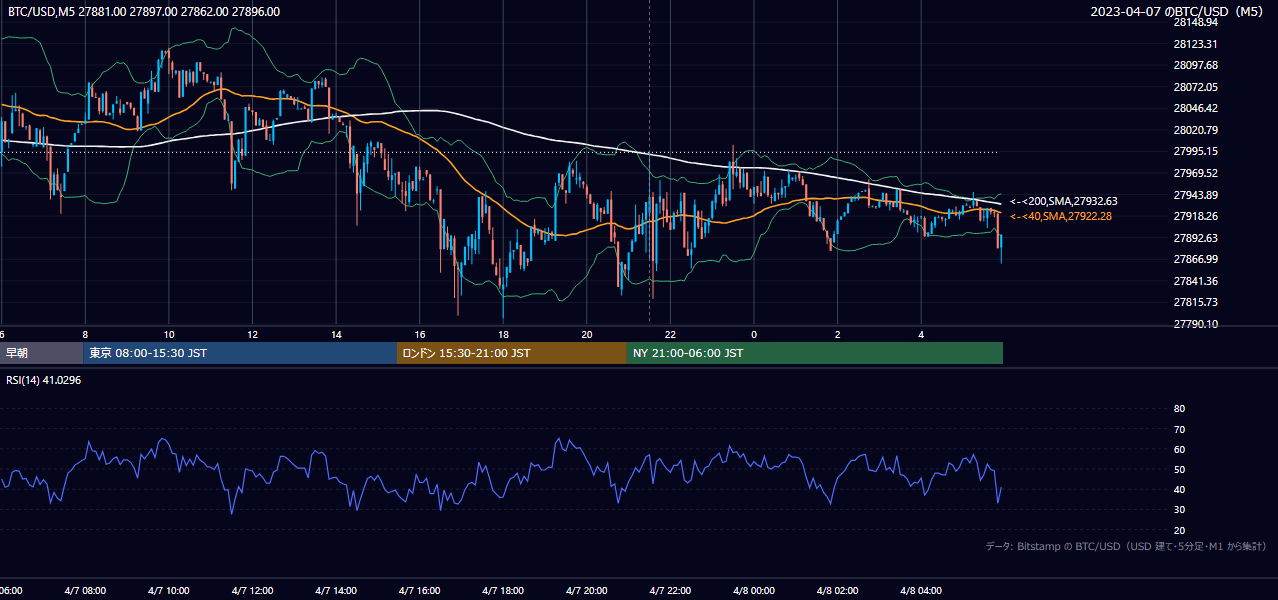Select price axis label 28072.05
The height and width of the screenshot is (600, 1278).
coord(1195,87)
